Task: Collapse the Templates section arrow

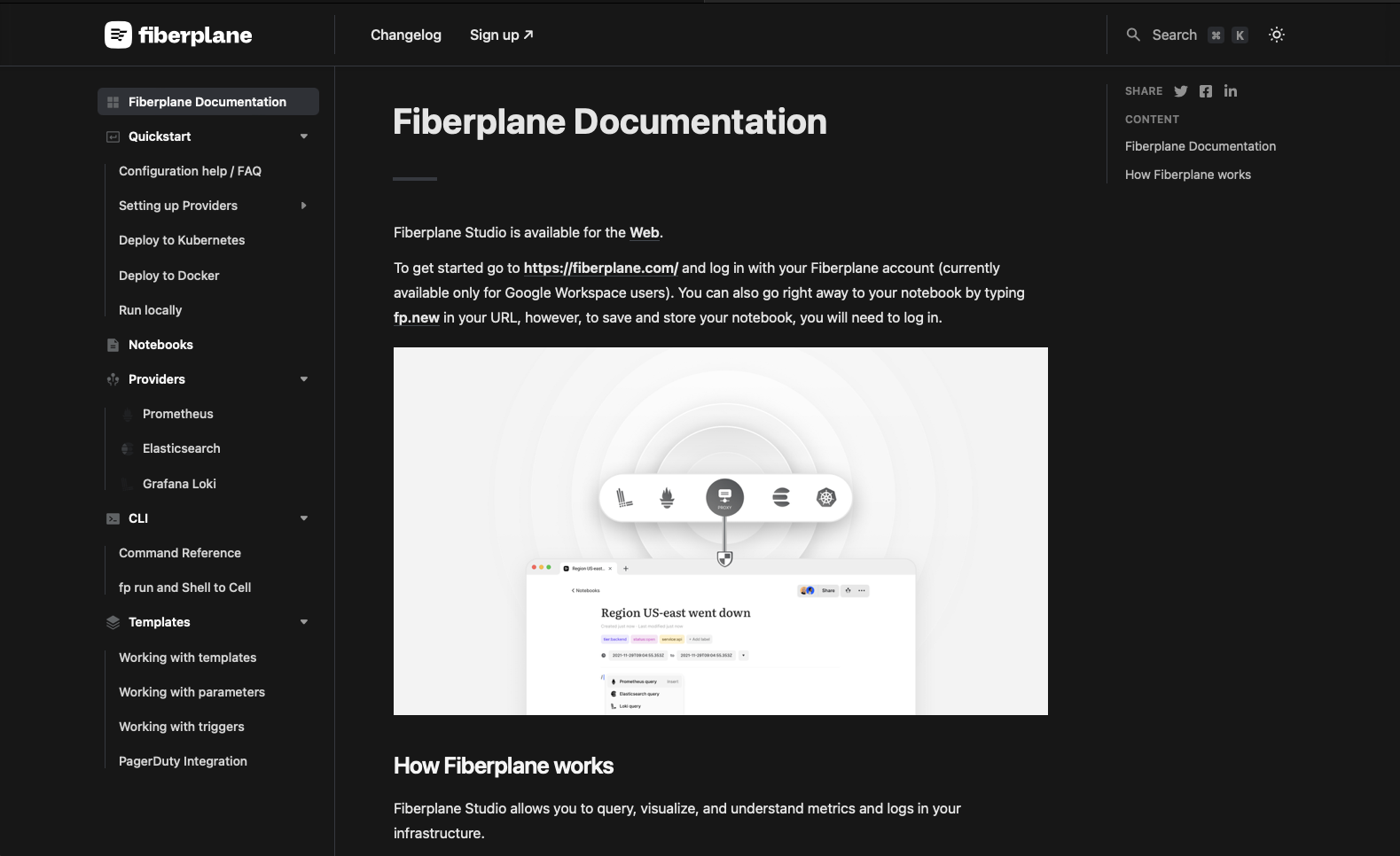Action: pos(304,622)
